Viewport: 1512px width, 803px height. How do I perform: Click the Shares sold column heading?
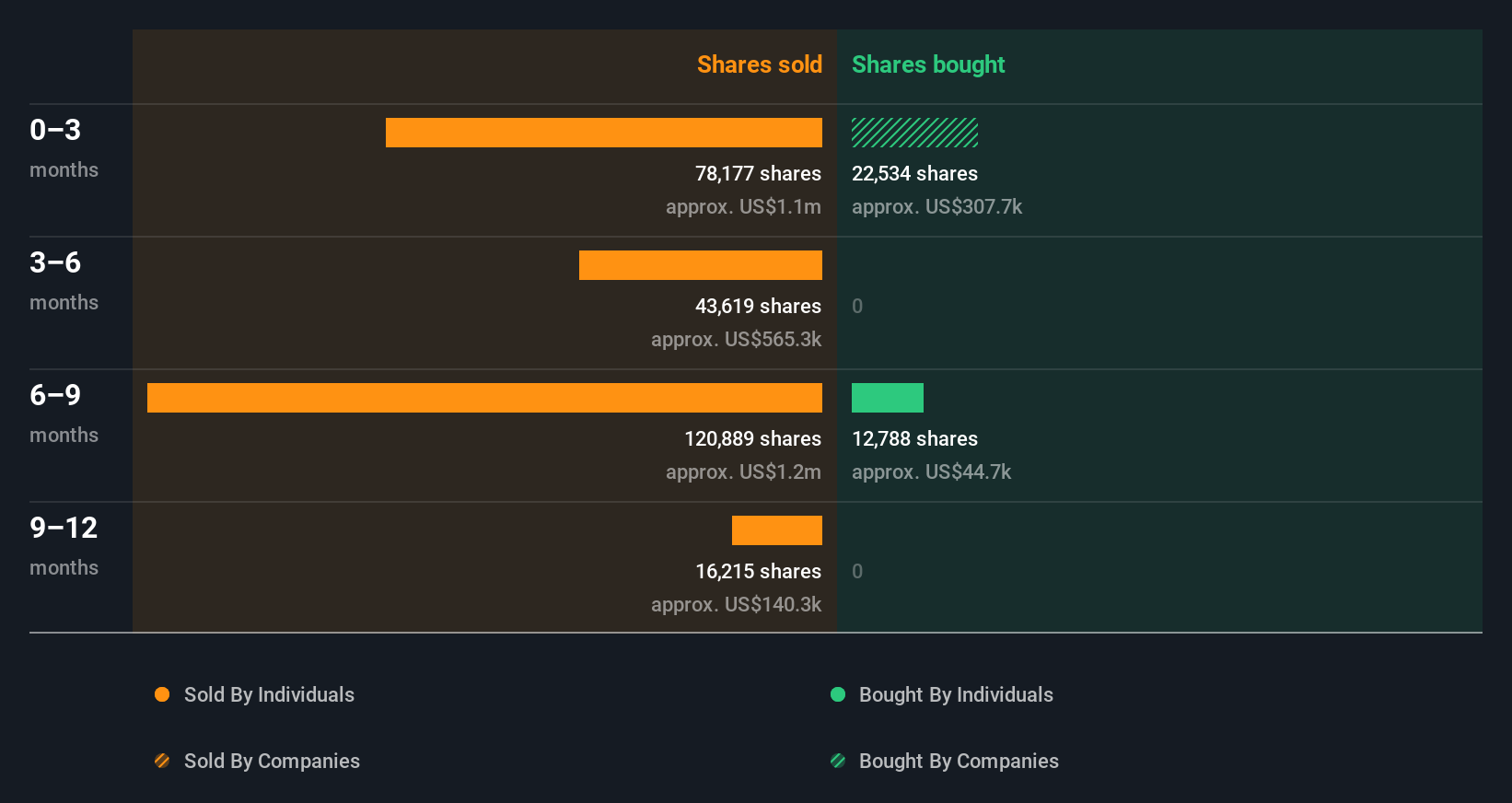click(760, 64)
